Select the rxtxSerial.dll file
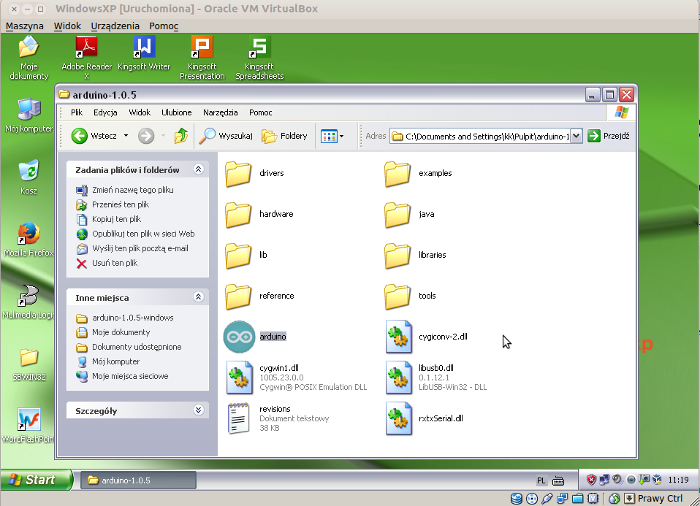Screen dimensions: 700x506 [399, 418]
